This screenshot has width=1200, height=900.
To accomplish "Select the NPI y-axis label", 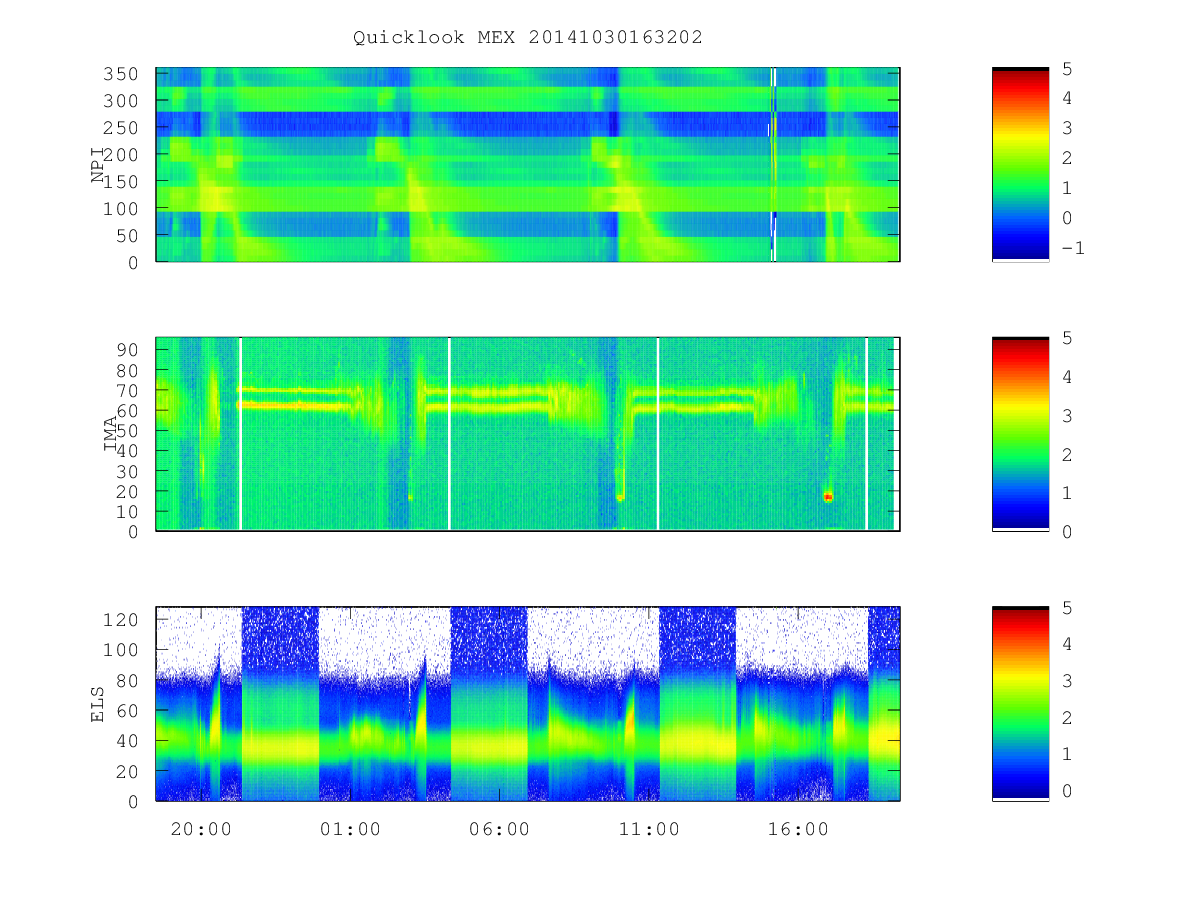I will pos(98,165).
